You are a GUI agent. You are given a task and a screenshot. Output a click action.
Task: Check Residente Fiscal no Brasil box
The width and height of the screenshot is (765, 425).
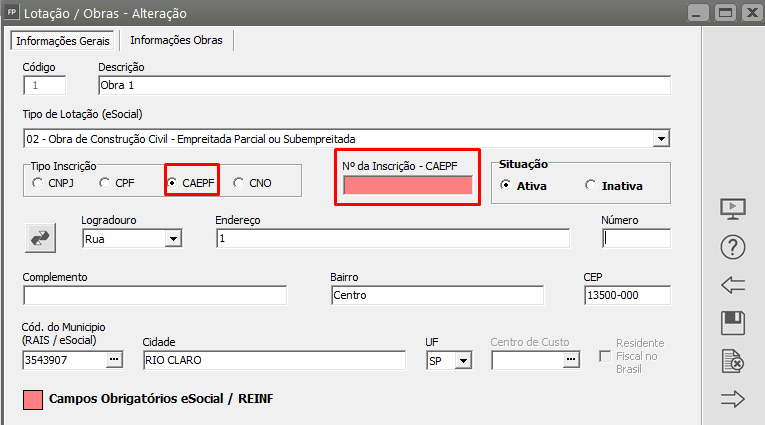click(604, 357)
